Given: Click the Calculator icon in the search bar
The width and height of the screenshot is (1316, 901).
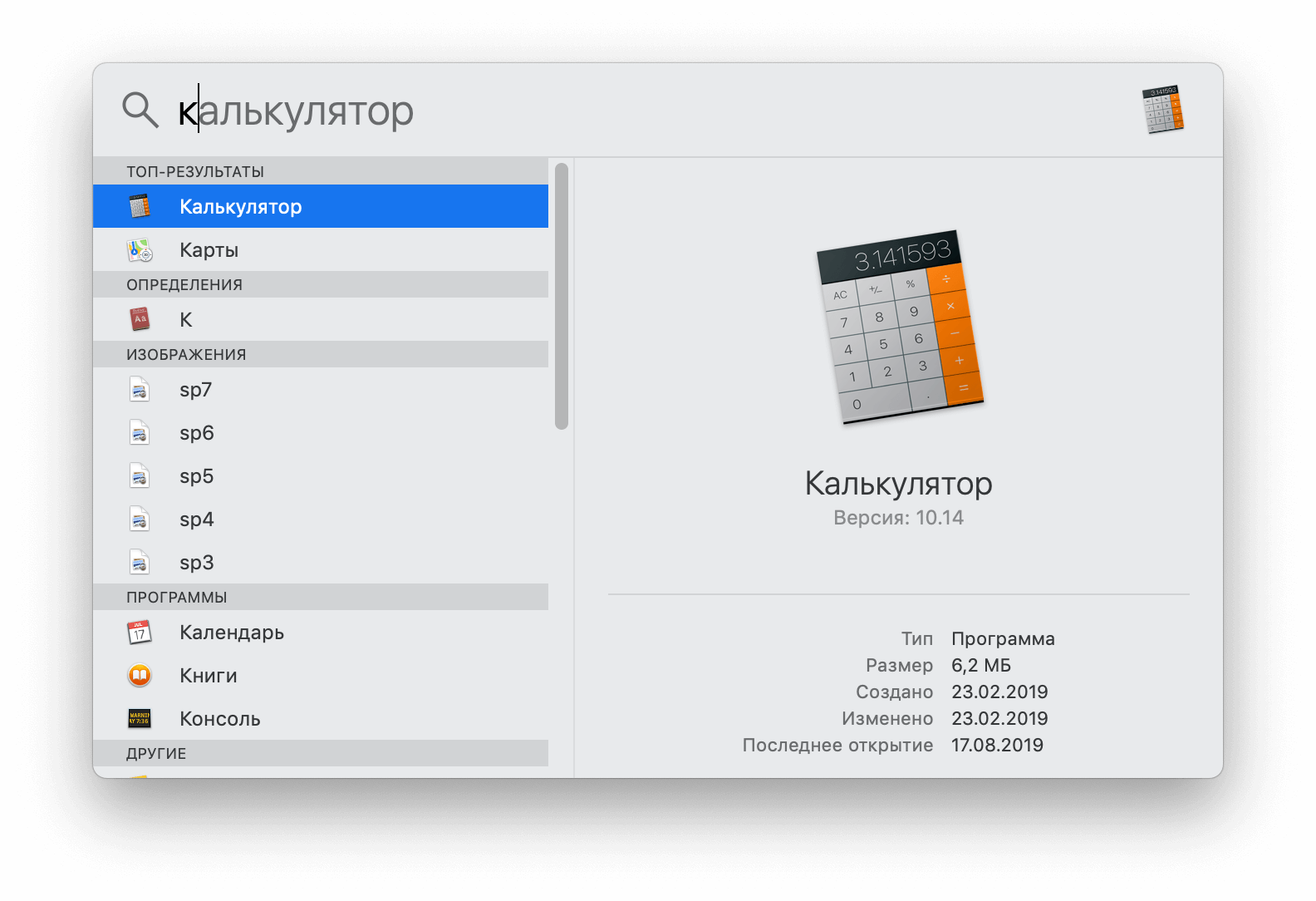Looking at the screenshot, I should tap(1163, 110).
